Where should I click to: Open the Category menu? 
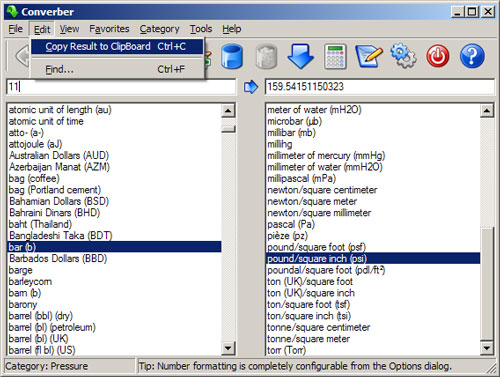159,29
